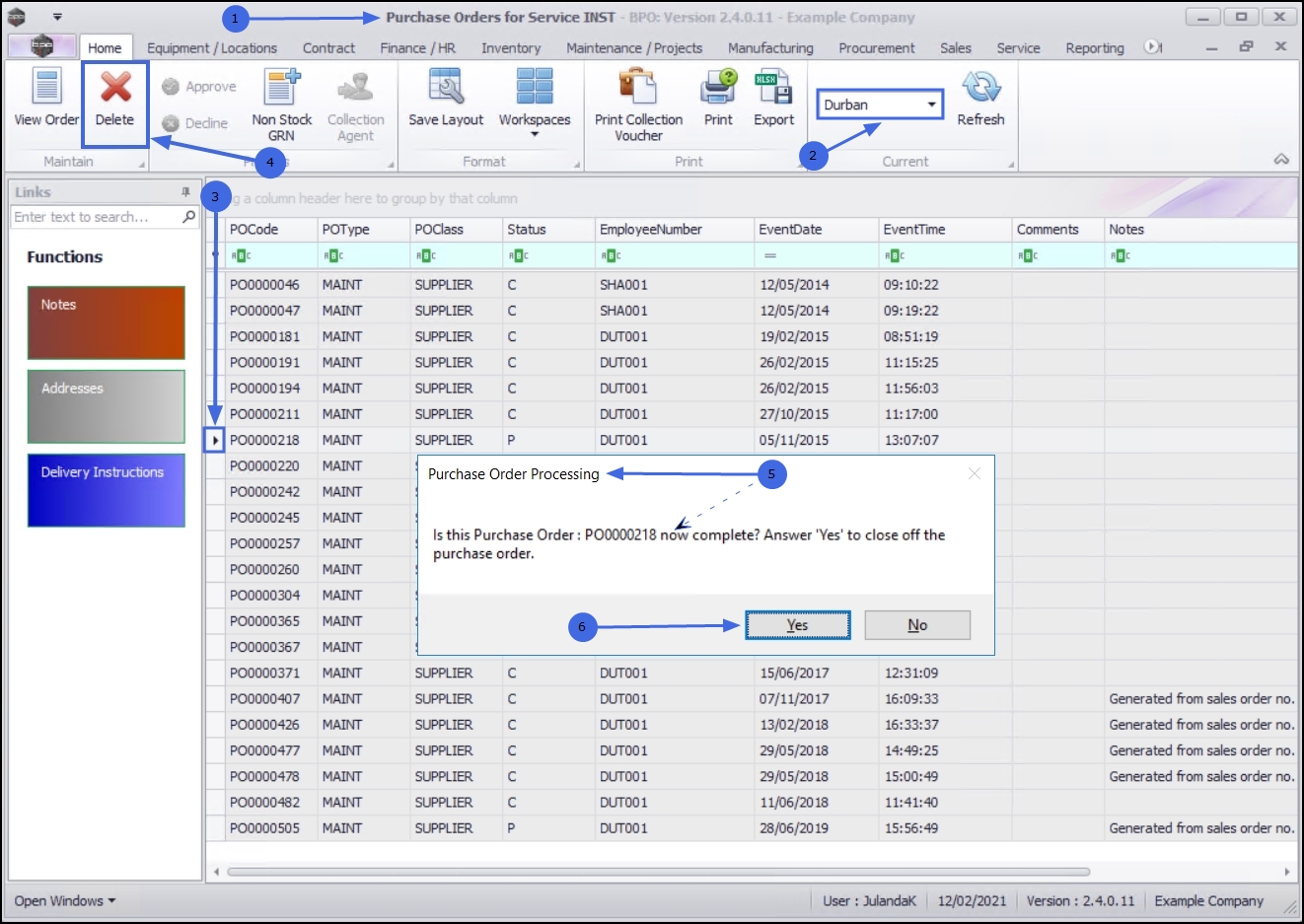Select the PO0000046 row
This screenshot has height=924, width=1304.
pos(752,285)
